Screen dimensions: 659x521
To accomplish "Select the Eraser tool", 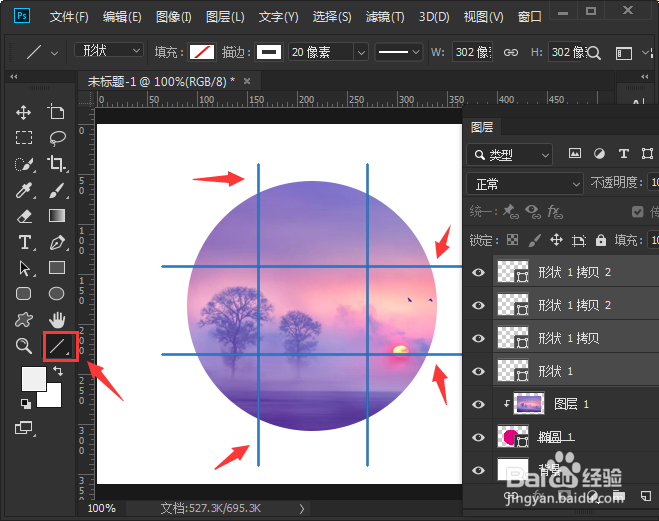I will [24, 216].
